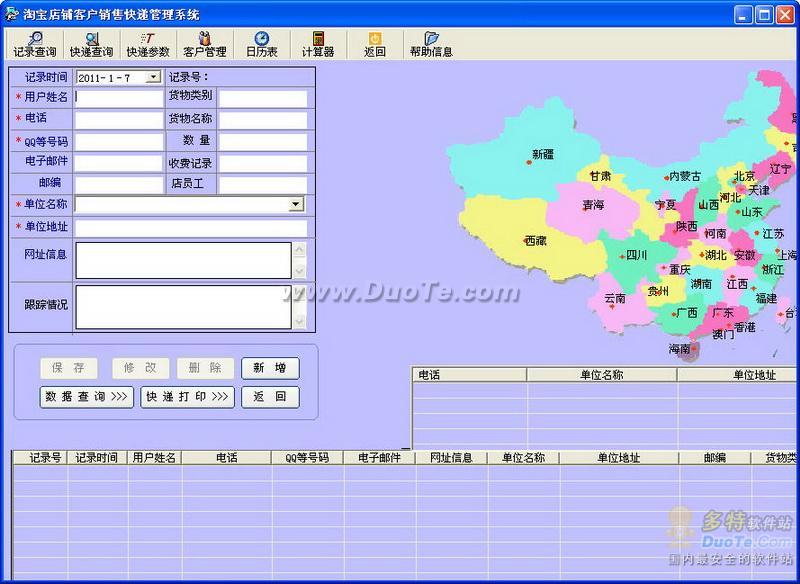Click the 返回 button below the form
Screen dimensions: 800x584
point(270,397)
